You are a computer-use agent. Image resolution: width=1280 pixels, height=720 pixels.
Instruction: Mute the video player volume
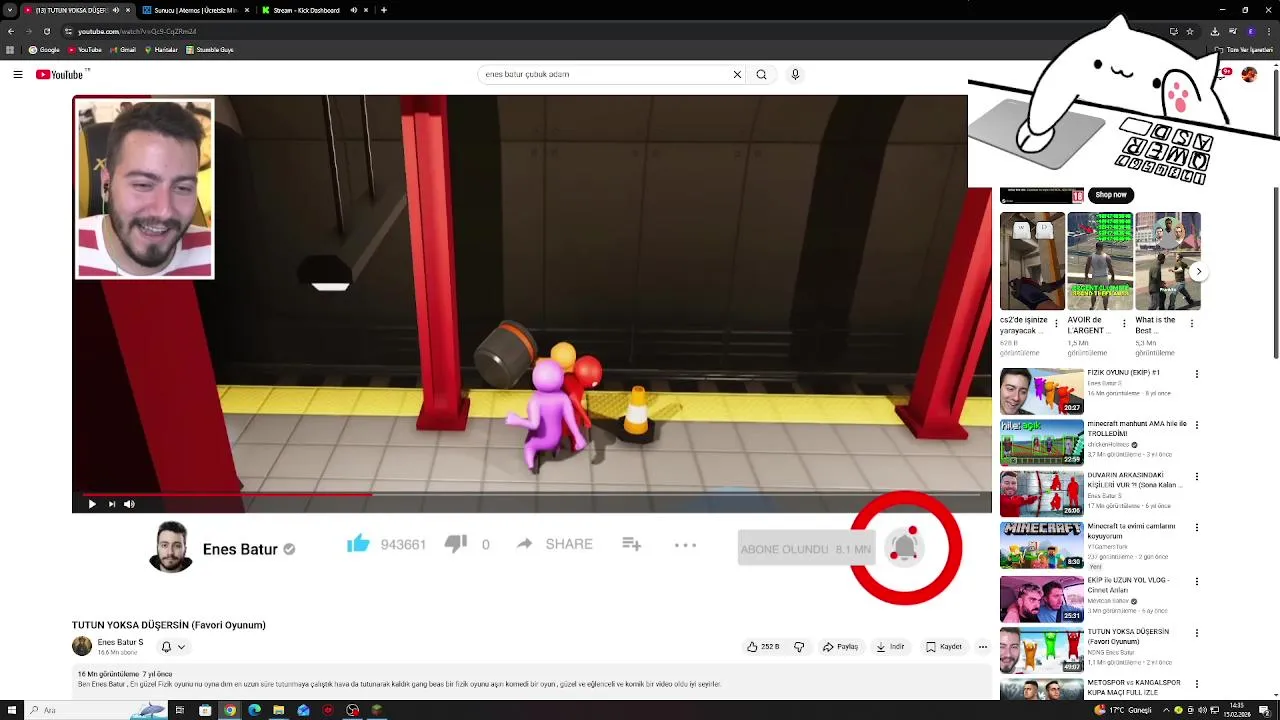coord(129,504)
